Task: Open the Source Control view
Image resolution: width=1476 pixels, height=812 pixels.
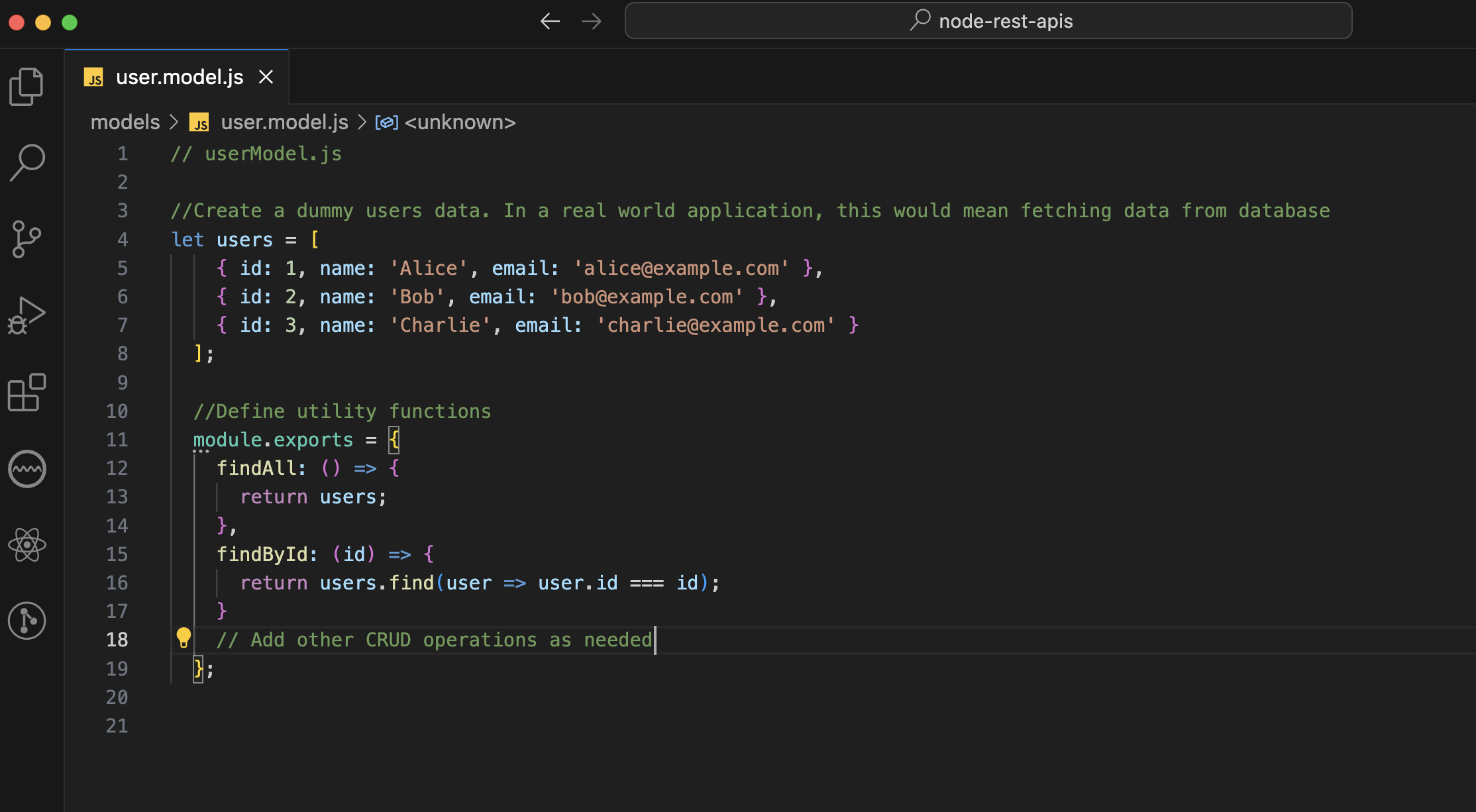Action: click(26, 239)
